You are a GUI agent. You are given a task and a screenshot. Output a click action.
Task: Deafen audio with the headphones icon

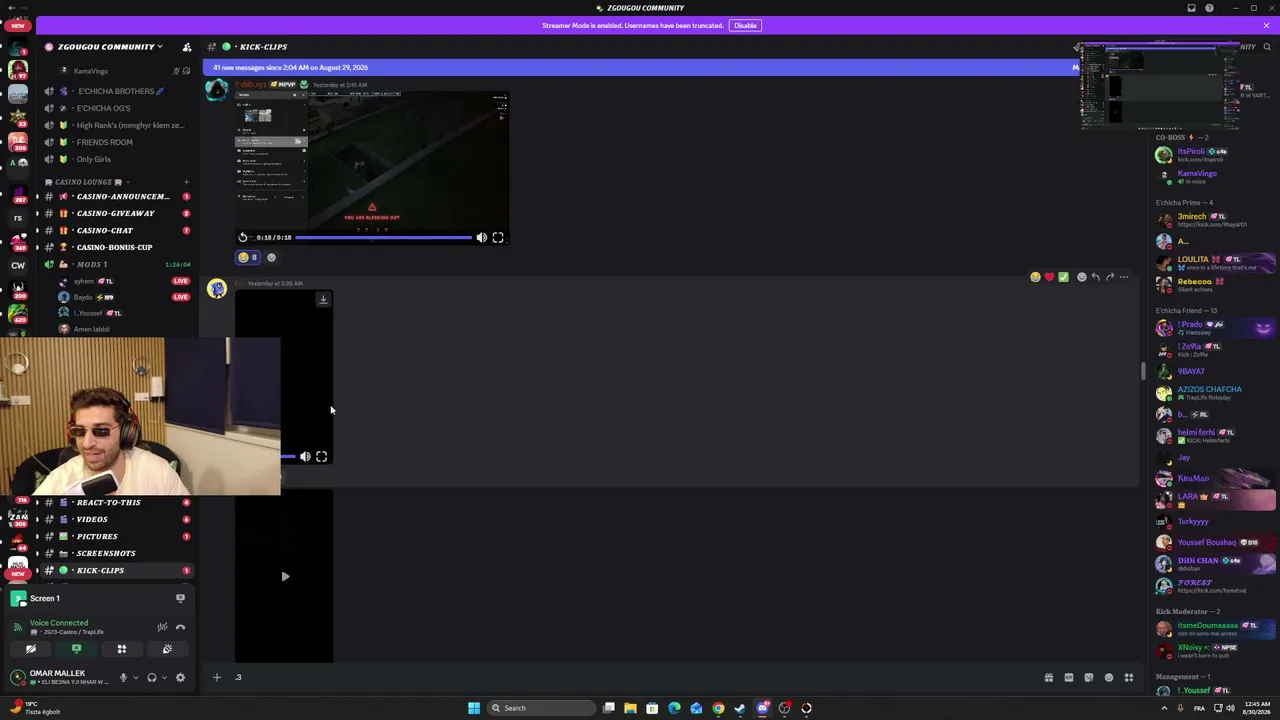[x=152, y=677]
